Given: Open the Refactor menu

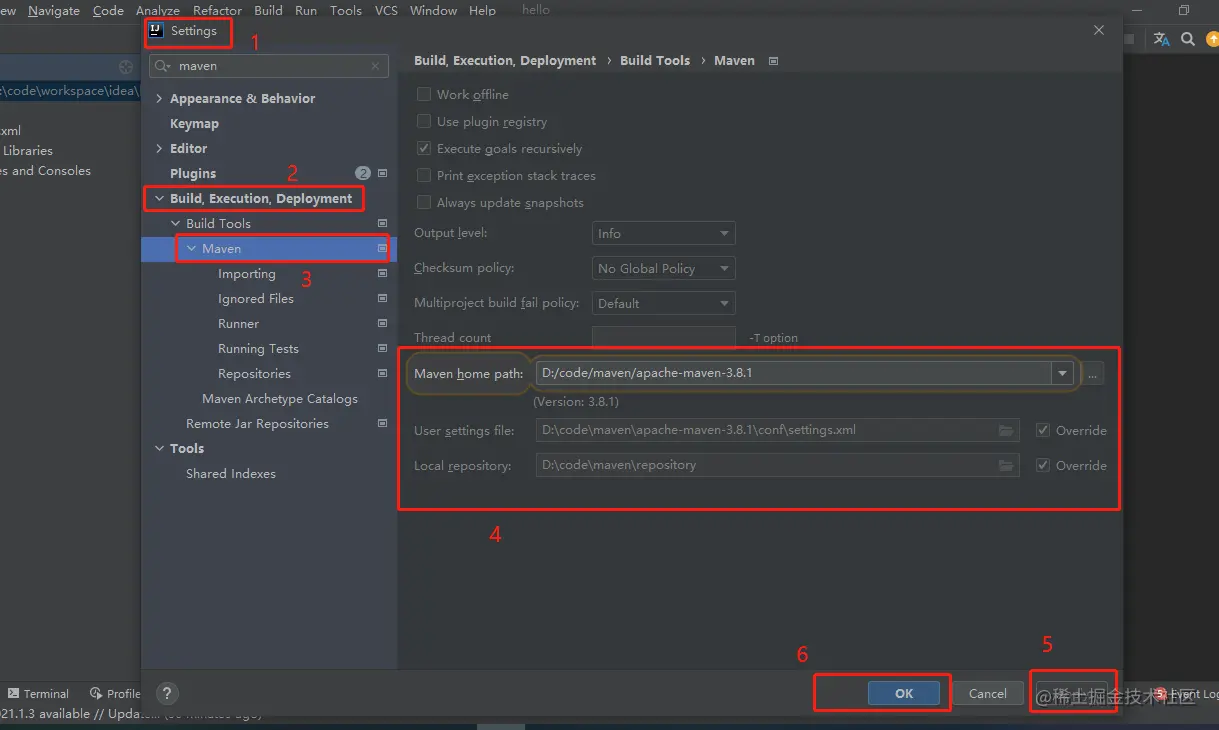Looking at the screenshot, I should point(217,10).
